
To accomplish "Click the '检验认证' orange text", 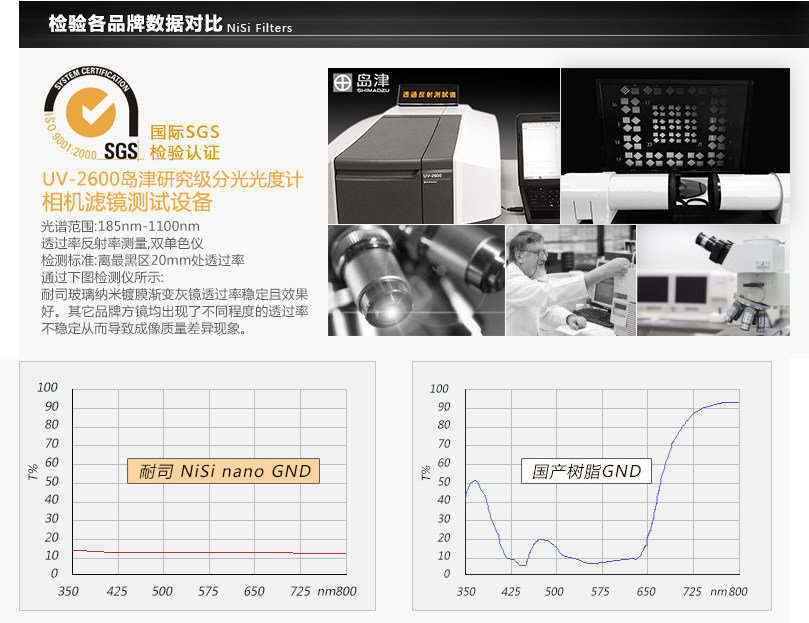I will (185, 152).
